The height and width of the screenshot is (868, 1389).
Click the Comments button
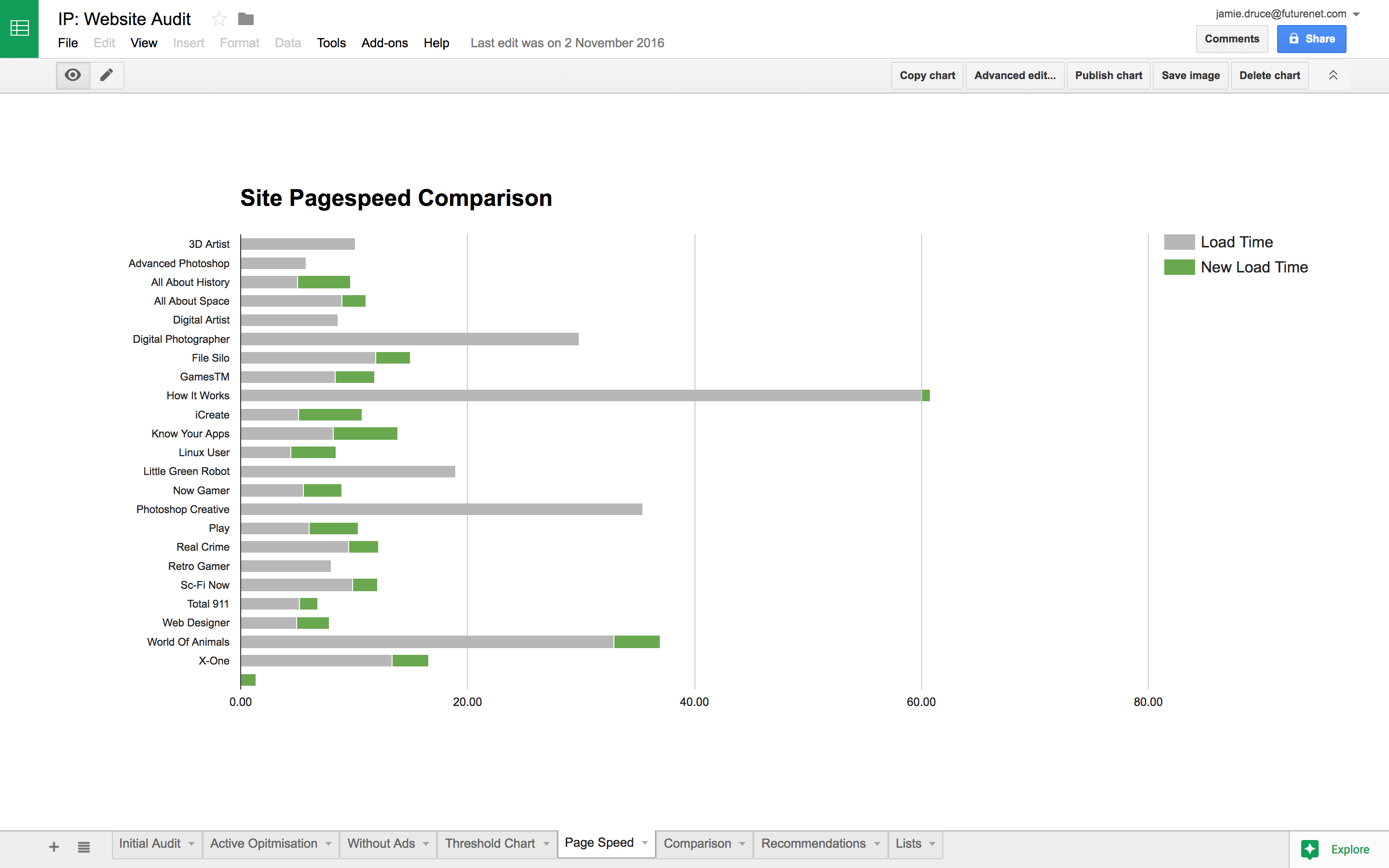(x=1232, y=39)
